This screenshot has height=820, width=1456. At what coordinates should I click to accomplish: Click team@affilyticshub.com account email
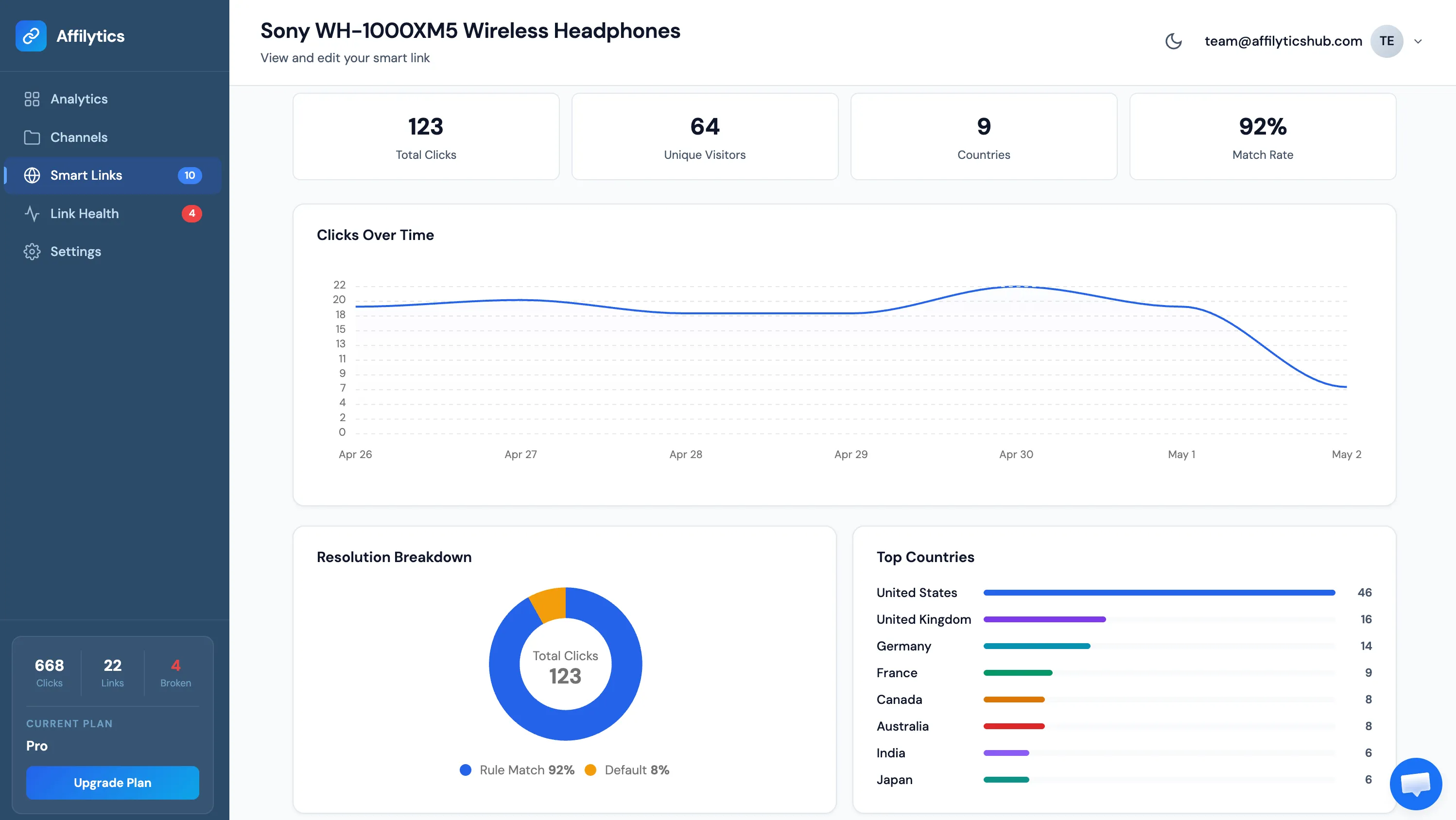[x=1283, y=41]
